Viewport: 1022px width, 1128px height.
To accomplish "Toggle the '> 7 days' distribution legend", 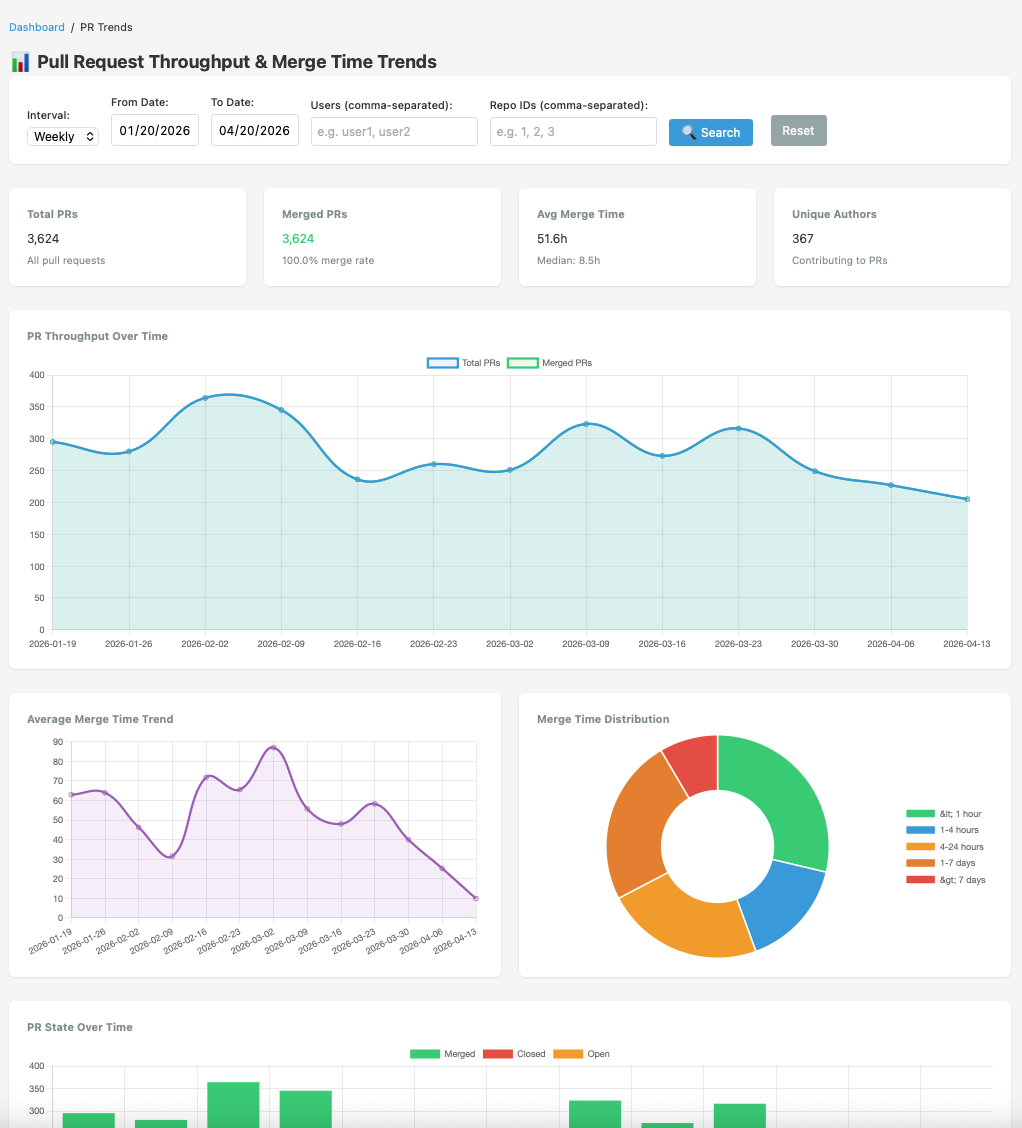I will [946, 880].
